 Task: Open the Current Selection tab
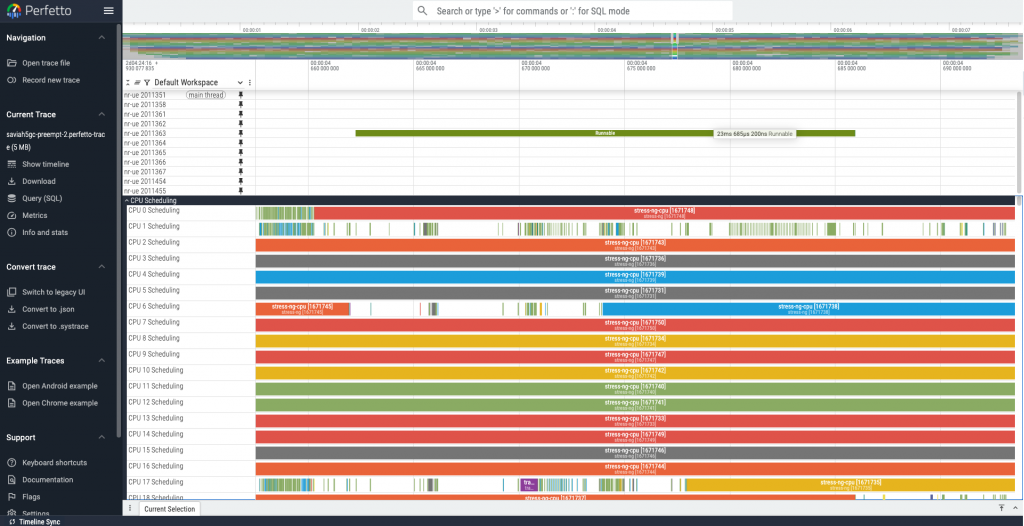(x=169, y=509)
